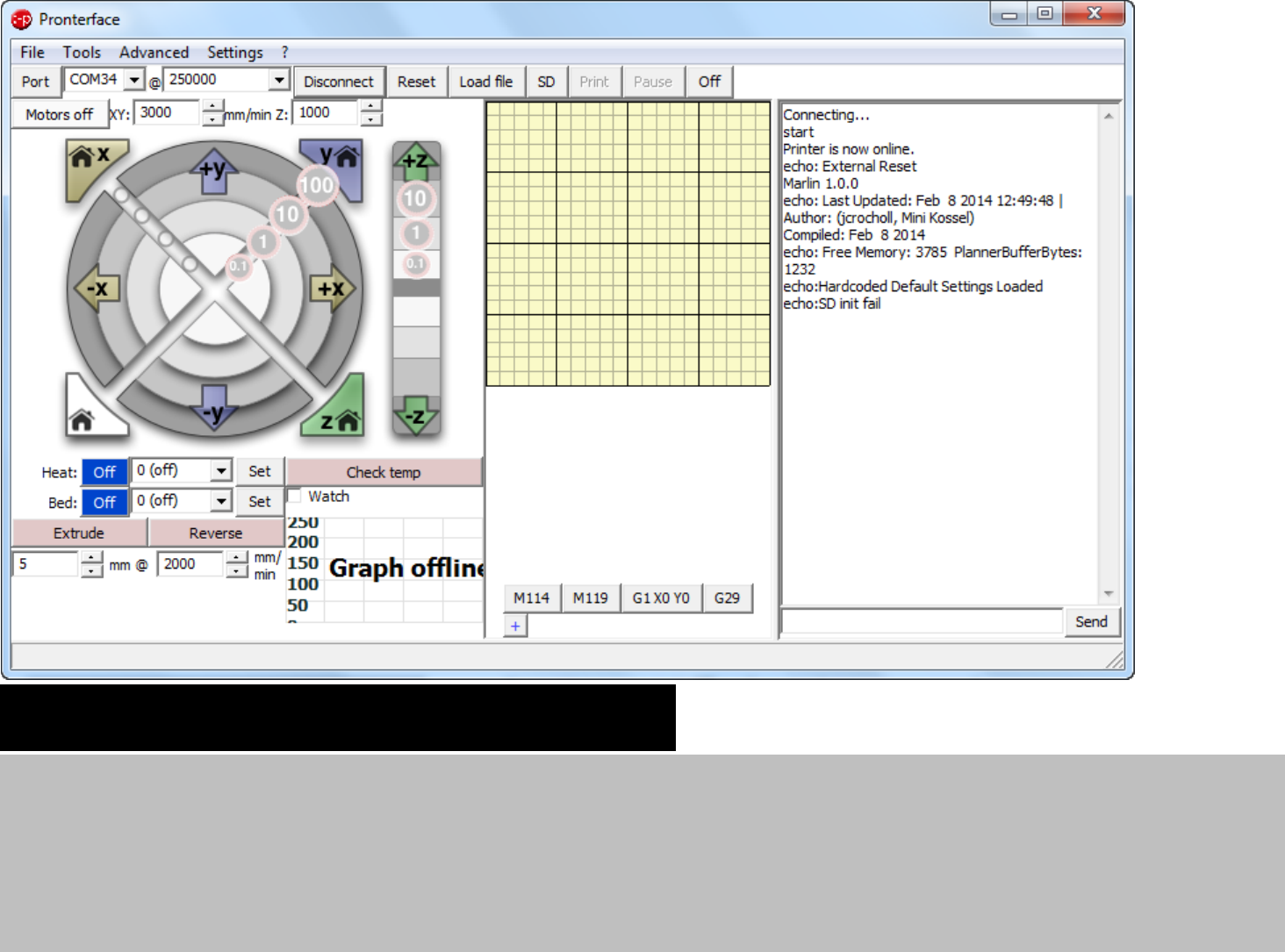Lower Z with the -Z arrow
1285x952 pixels.
[415, 416]
